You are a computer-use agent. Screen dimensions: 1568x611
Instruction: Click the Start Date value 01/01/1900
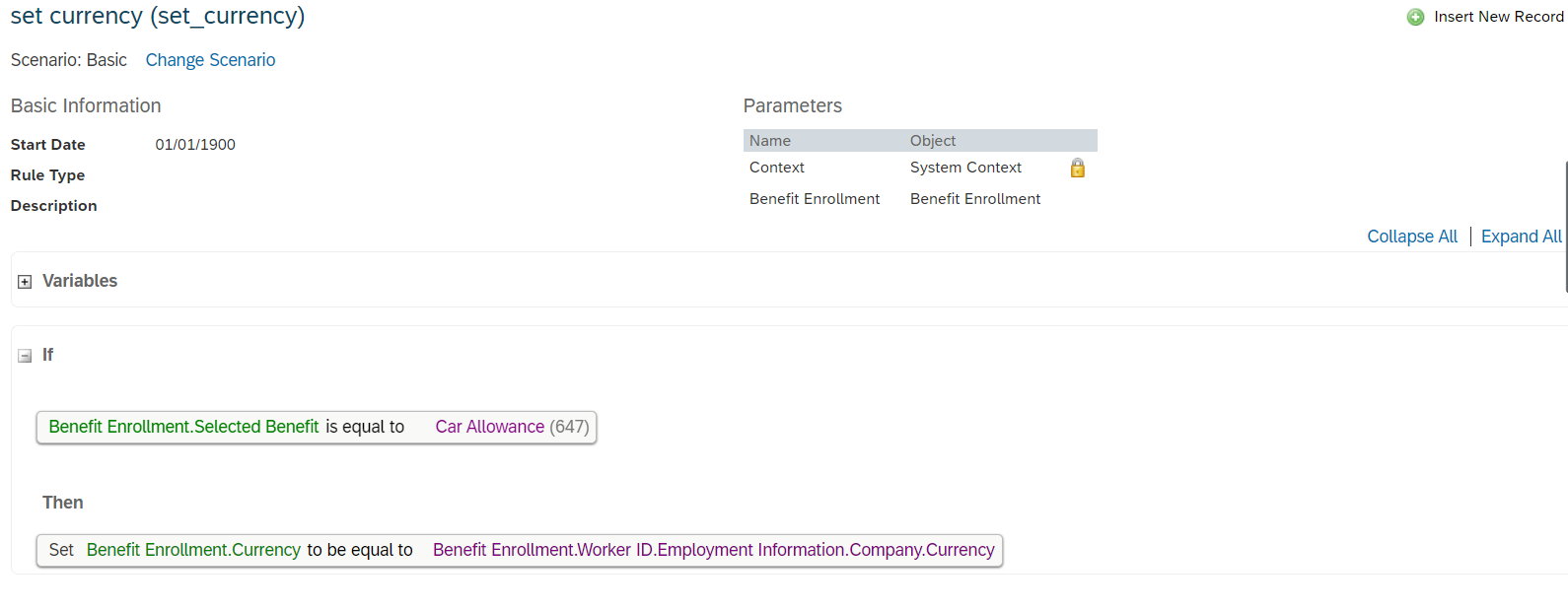(x=195, y=145)
